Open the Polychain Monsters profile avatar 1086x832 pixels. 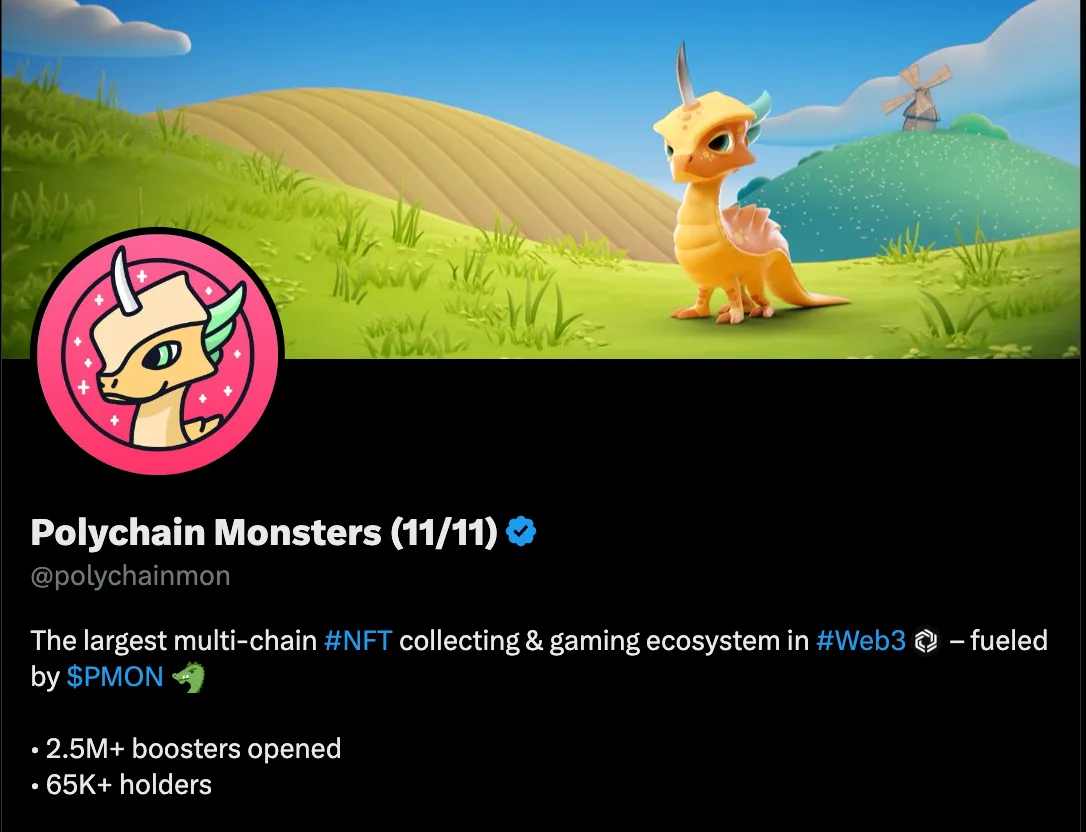[158, 351]
